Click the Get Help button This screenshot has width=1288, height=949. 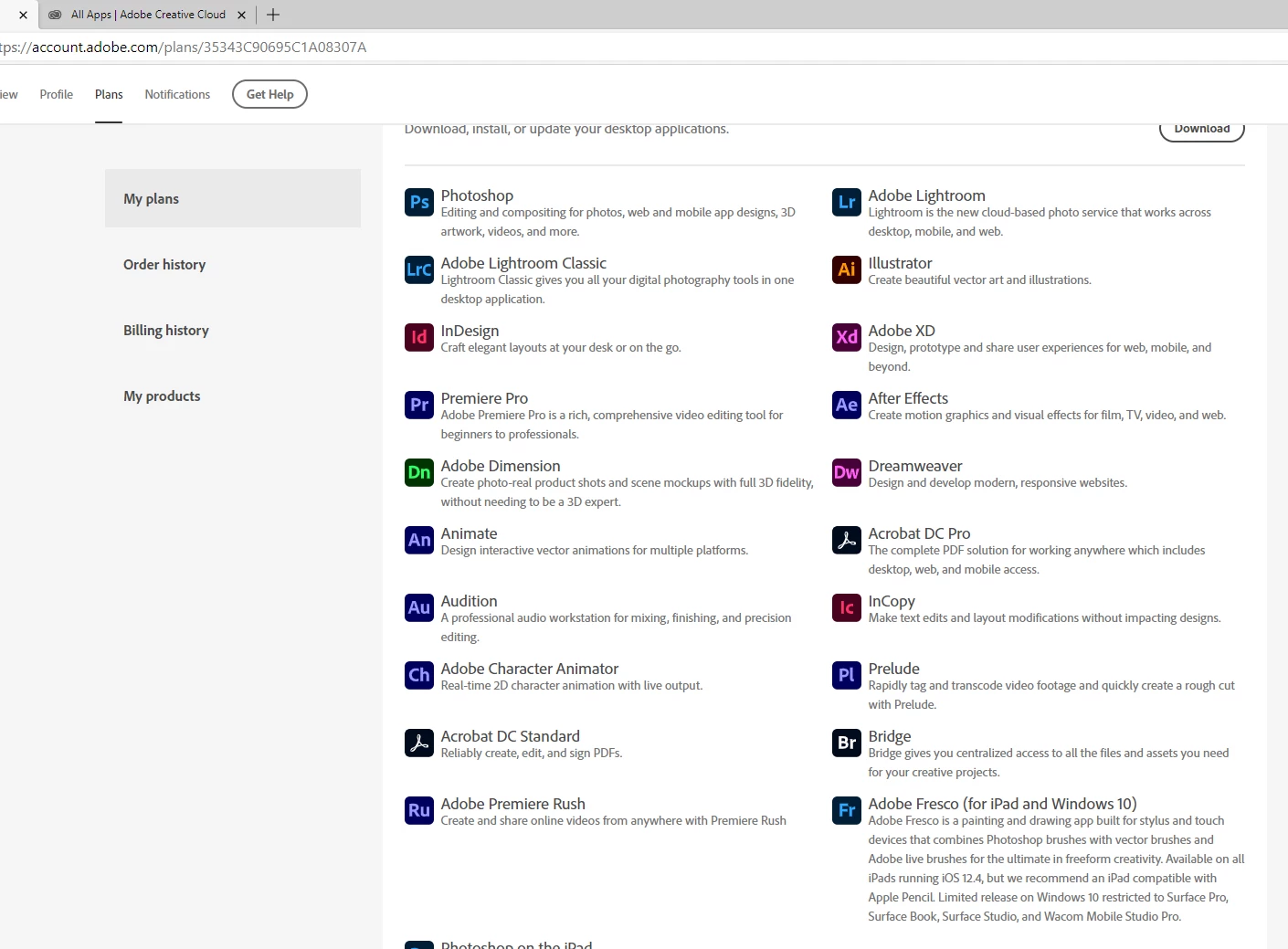269,94
